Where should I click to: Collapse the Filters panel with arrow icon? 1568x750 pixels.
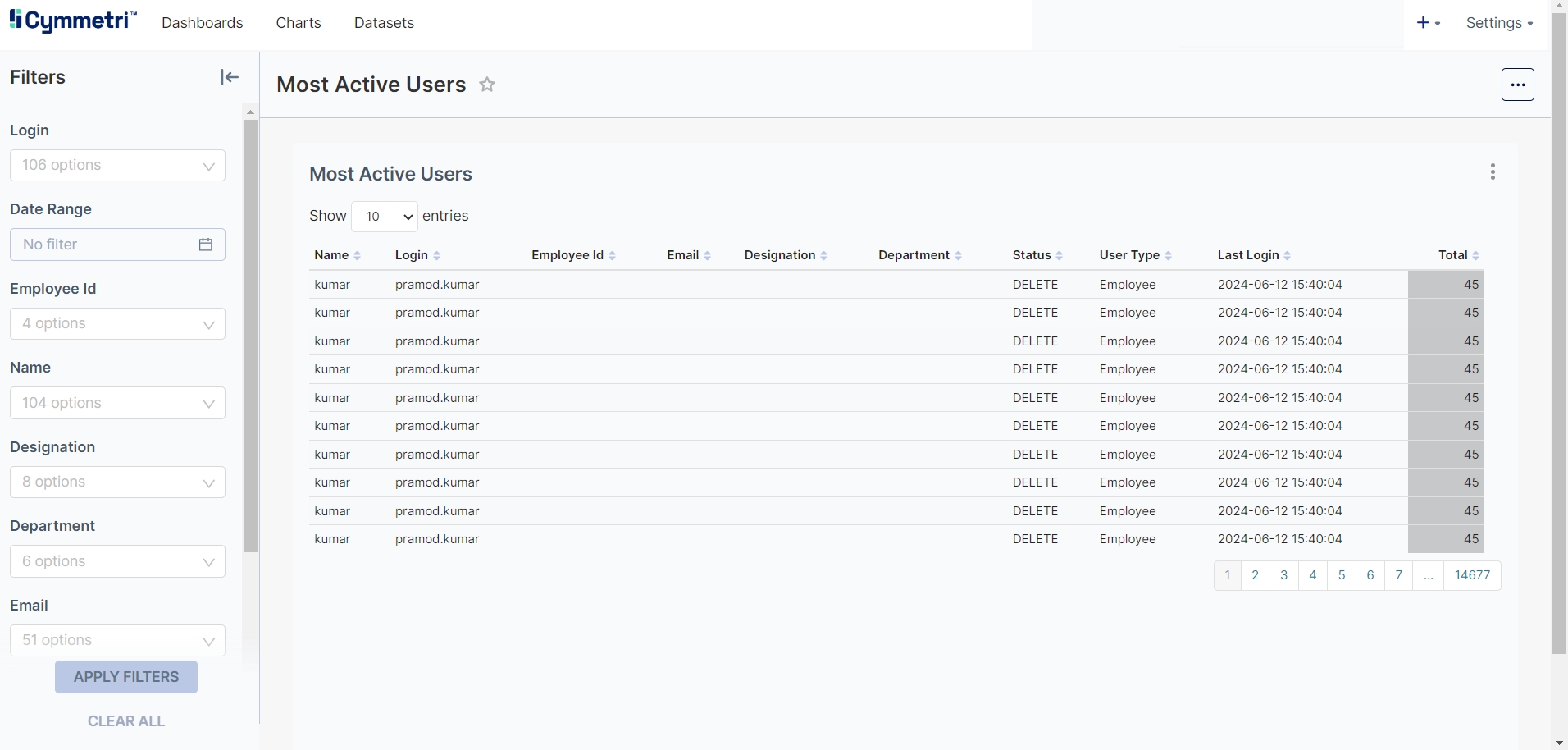click(x=230, y=77)
